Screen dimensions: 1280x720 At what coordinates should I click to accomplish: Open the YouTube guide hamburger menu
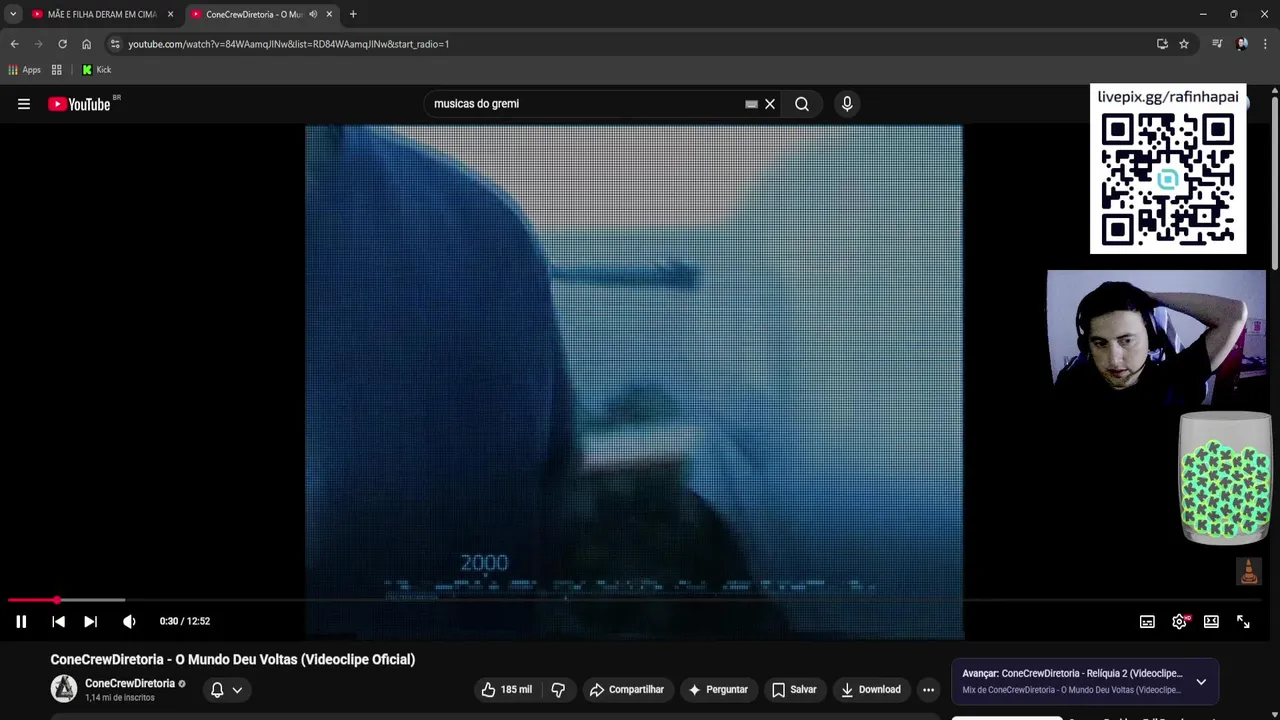click(24, 104)
